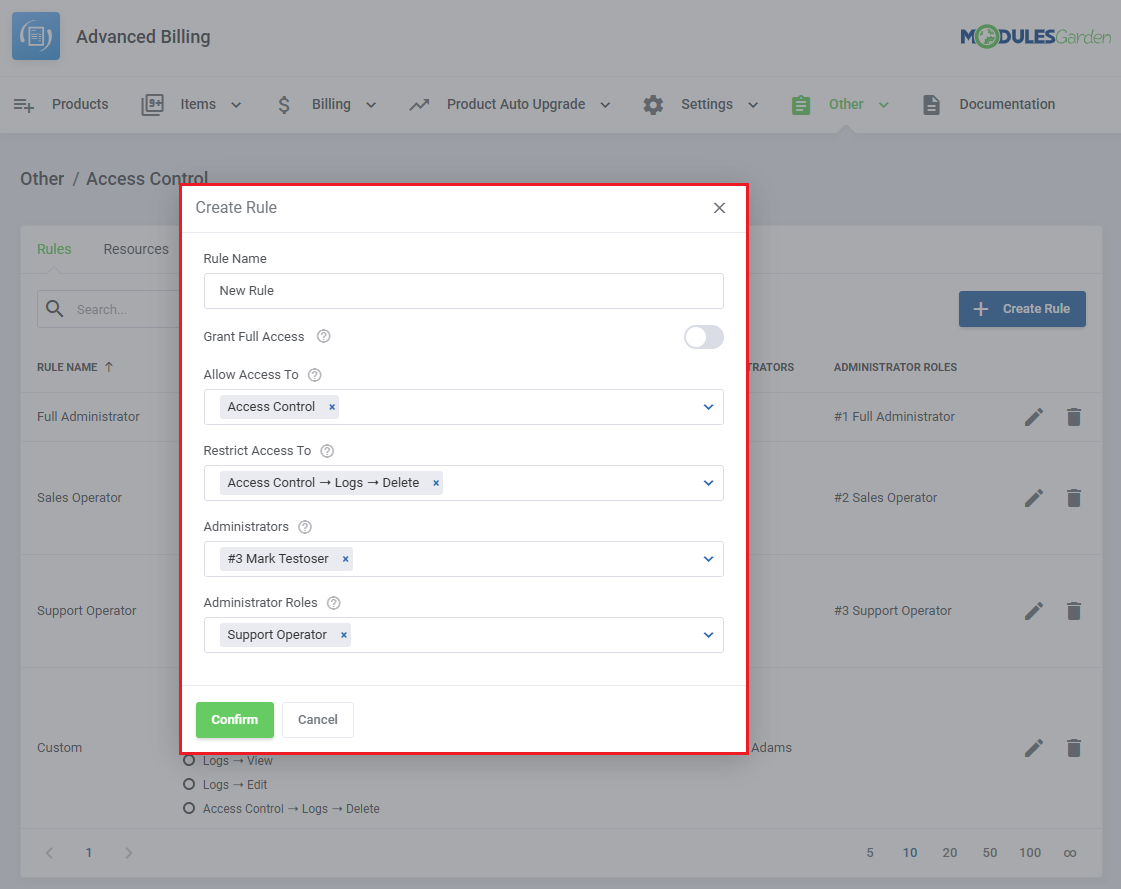Click the Allow Access To help icon
The width and height of the screenshot is (1121, 889).
tap(315, 375)
